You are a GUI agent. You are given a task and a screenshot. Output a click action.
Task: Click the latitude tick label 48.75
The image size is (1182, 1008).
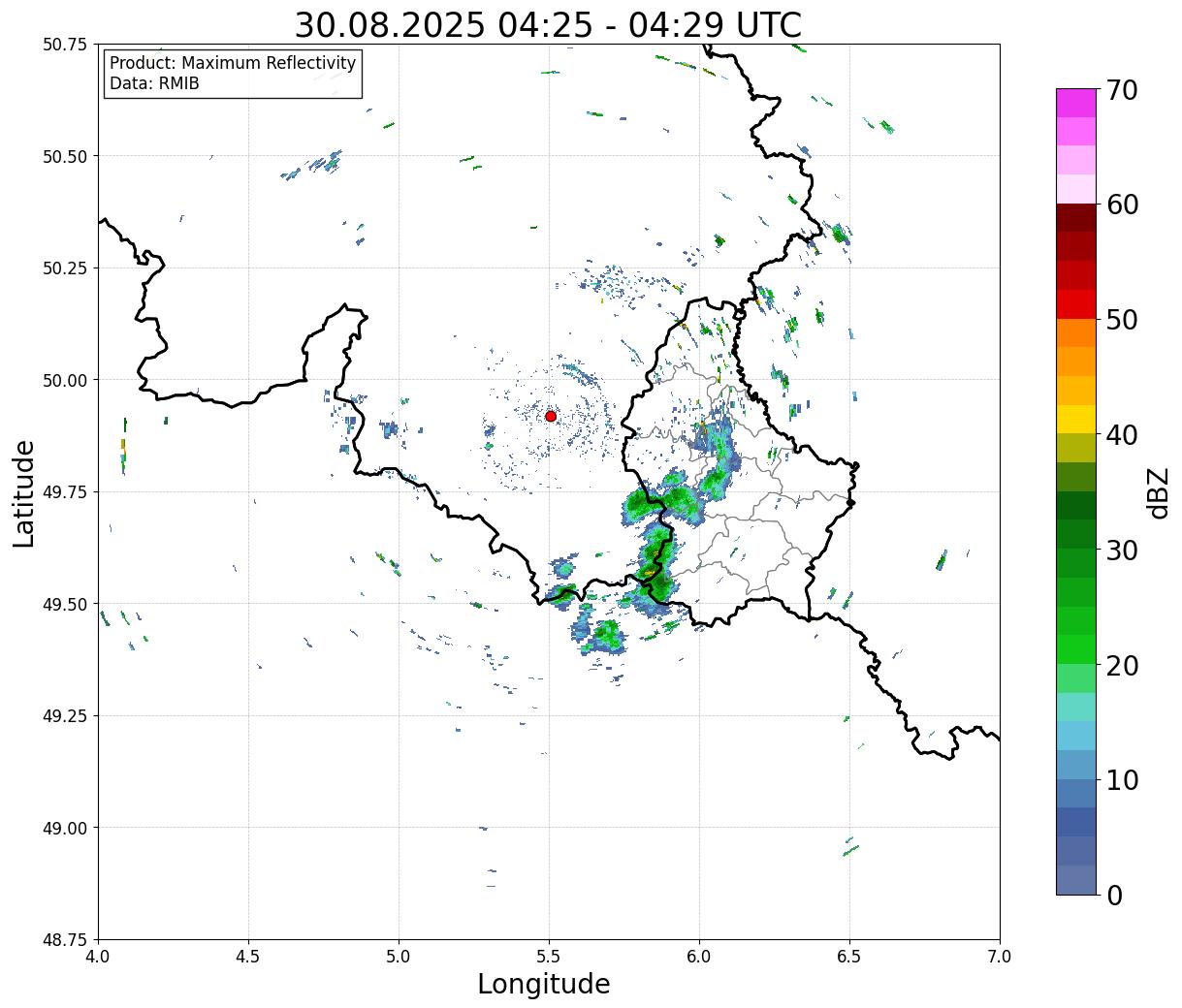tap(65, 939)
